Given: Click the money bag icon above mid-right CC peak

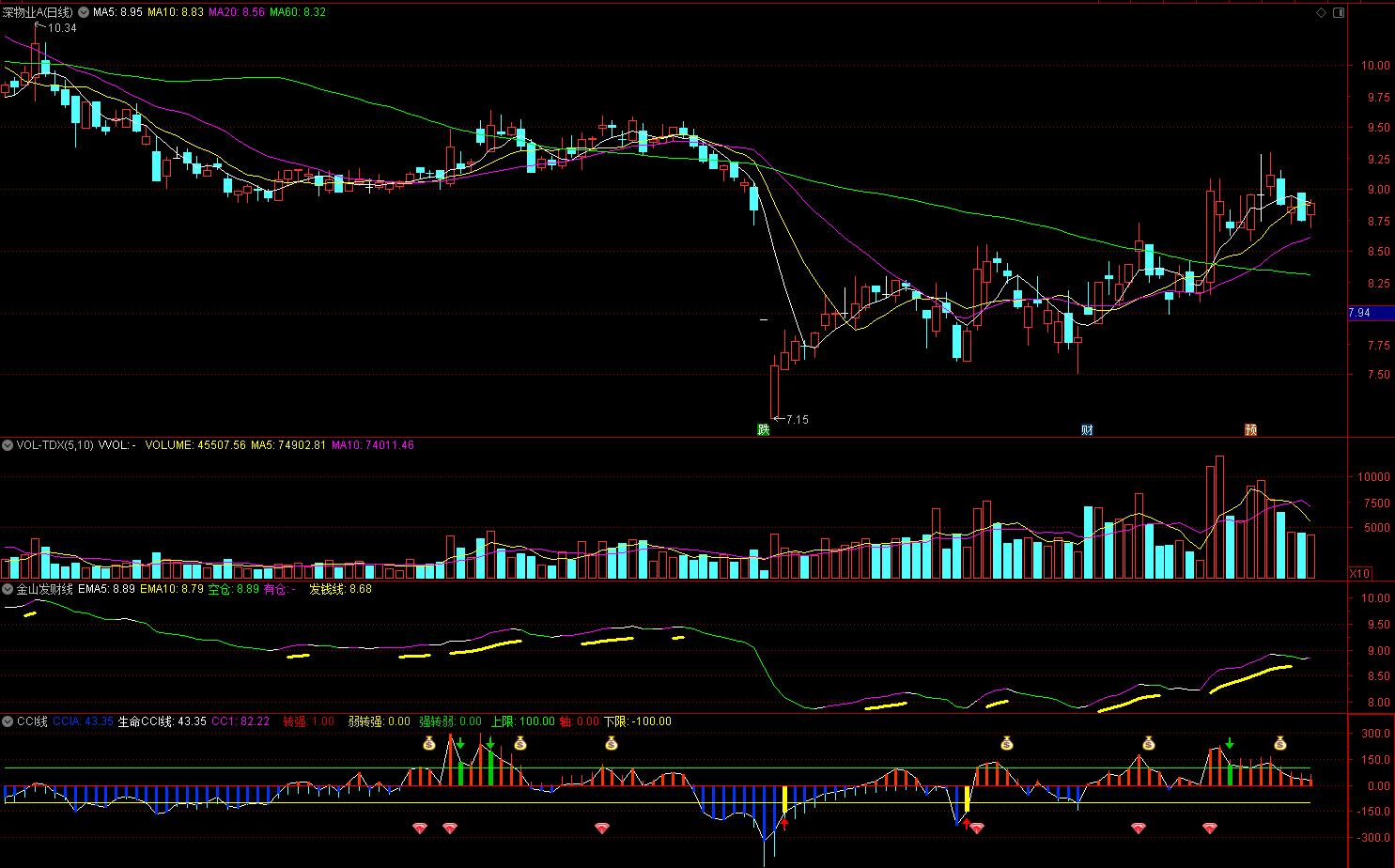Looking at the screenshot, I should pyautogui.click(x=1007, y=744).
